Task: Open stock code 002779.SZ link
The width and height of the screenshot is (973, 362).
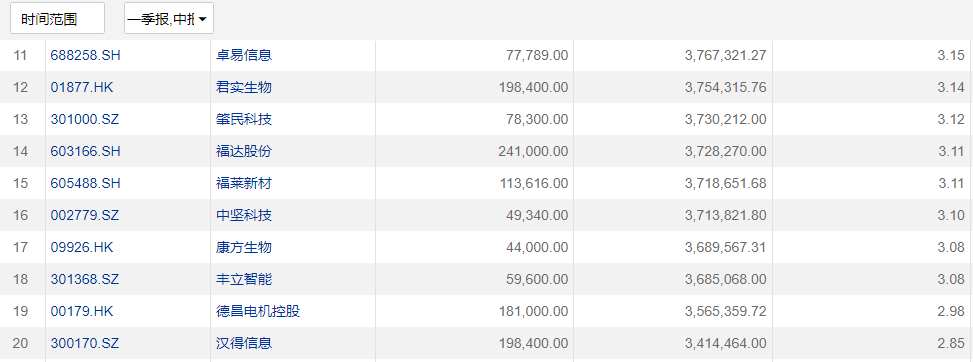Action: click(84, 215)
